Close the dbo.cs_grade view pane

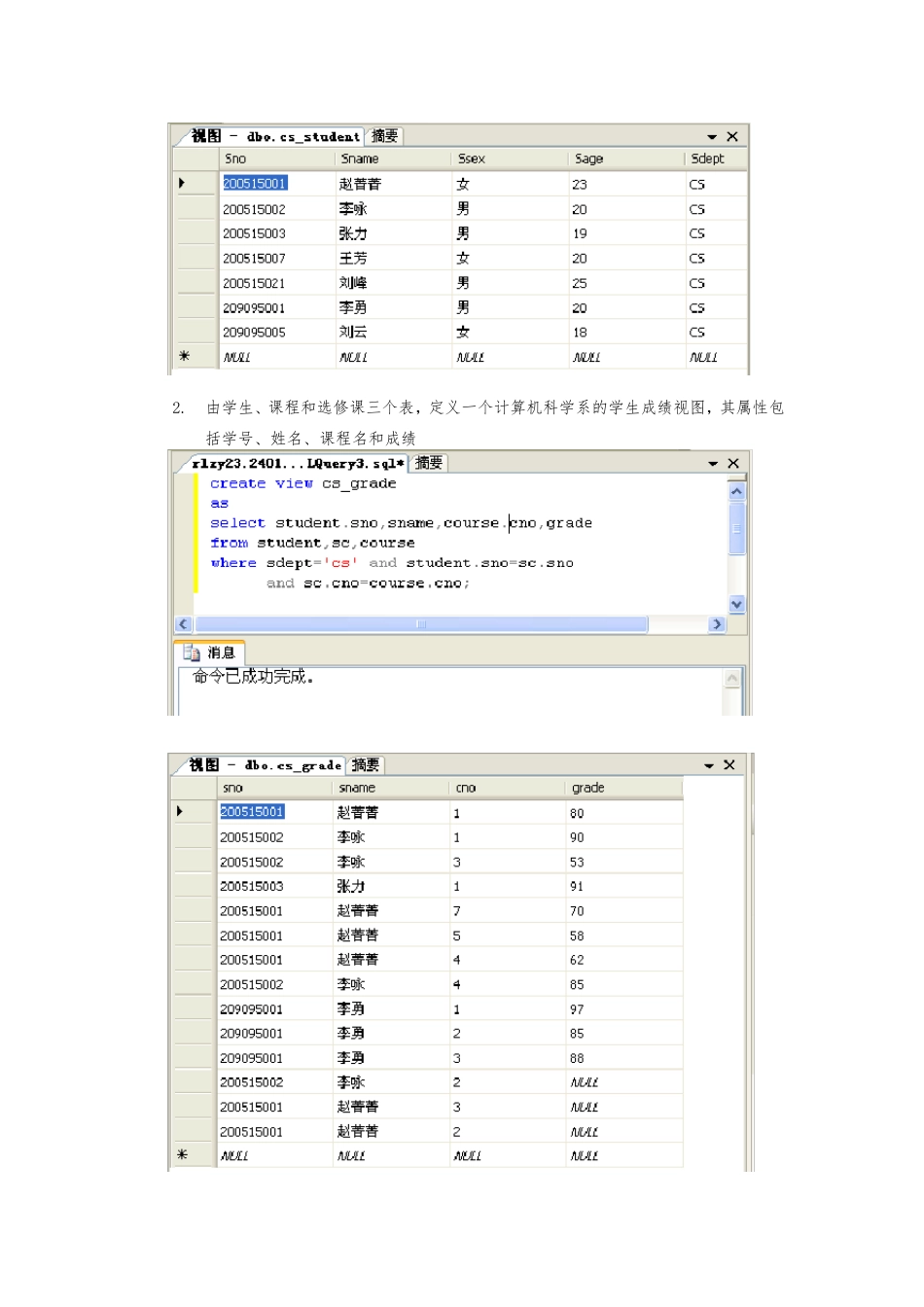729,765
